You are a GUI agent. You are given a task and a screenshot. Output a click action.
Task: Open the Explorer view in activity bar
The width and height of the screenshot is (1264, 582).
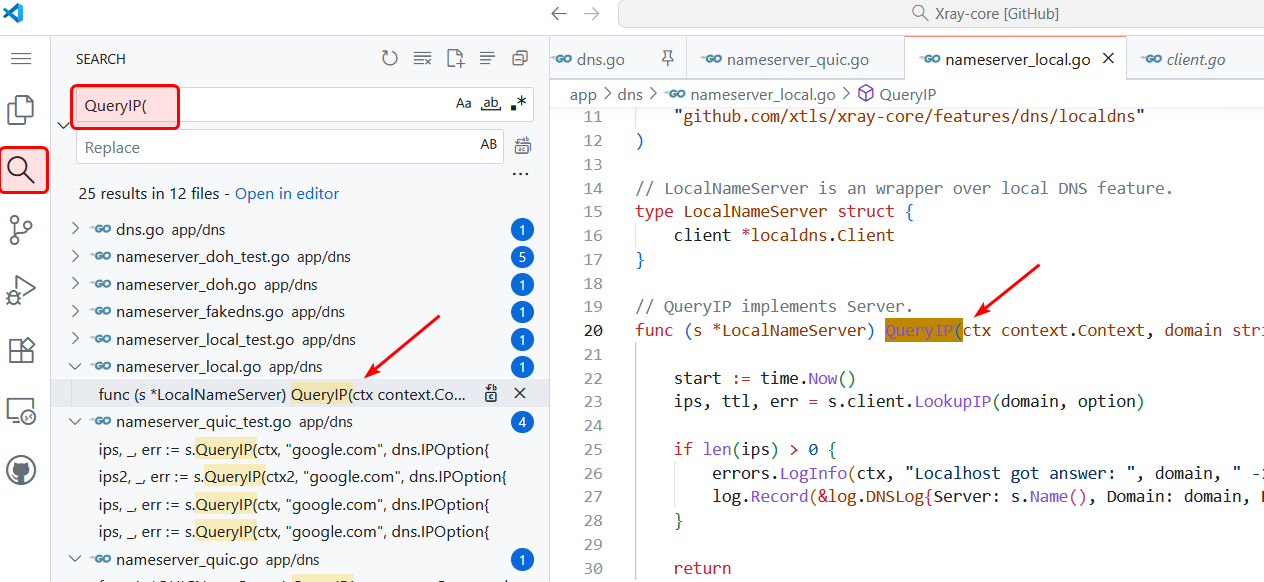point(21,110)
